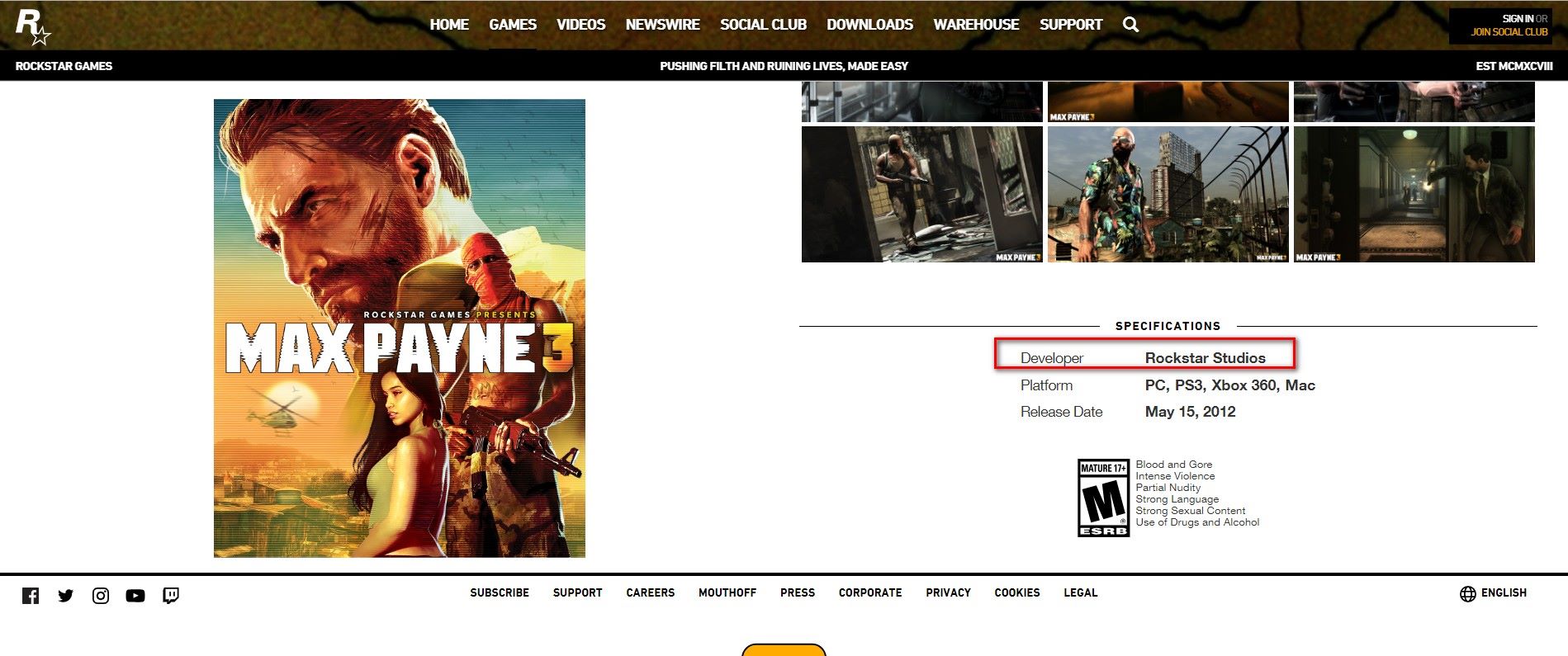Viewport: 1568px width, 656px height.
Task: Open the CORPORATE footer link
Action: pos(870,593)
